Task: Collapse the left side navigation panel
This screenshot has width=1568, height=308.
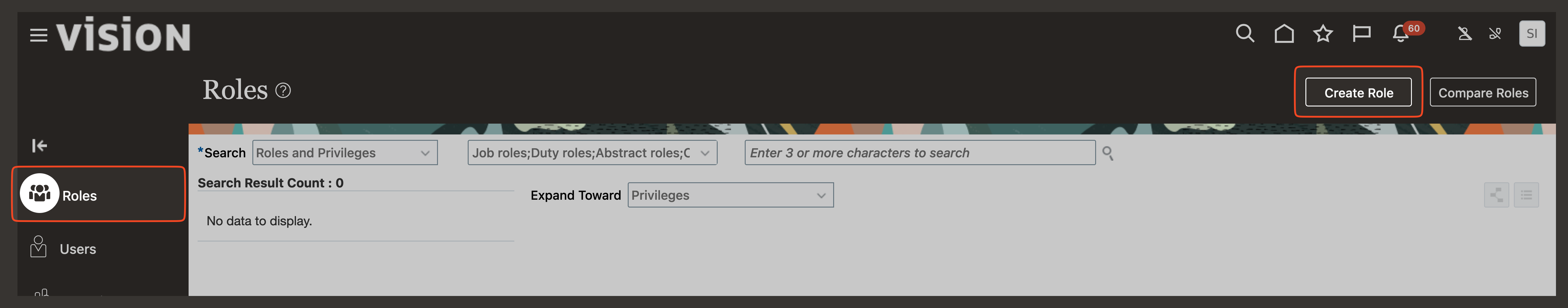Action: [x=40, y=146]
